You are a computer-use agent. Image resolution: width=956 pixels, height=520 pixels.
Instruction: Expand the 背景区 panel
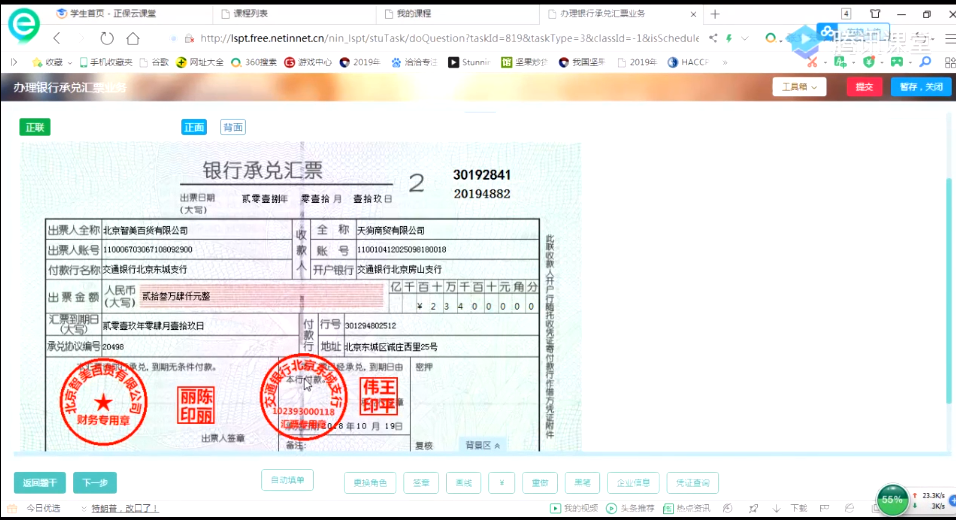tap(483, 444)
